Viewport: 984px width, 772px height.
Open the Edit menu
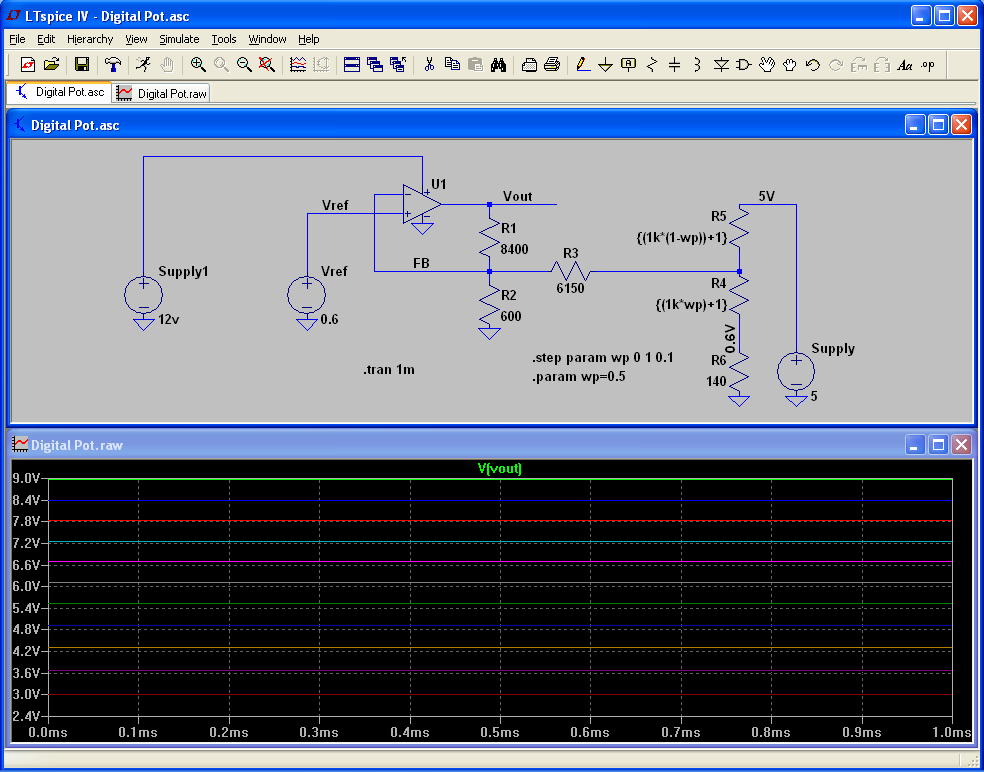coord(46,39)
